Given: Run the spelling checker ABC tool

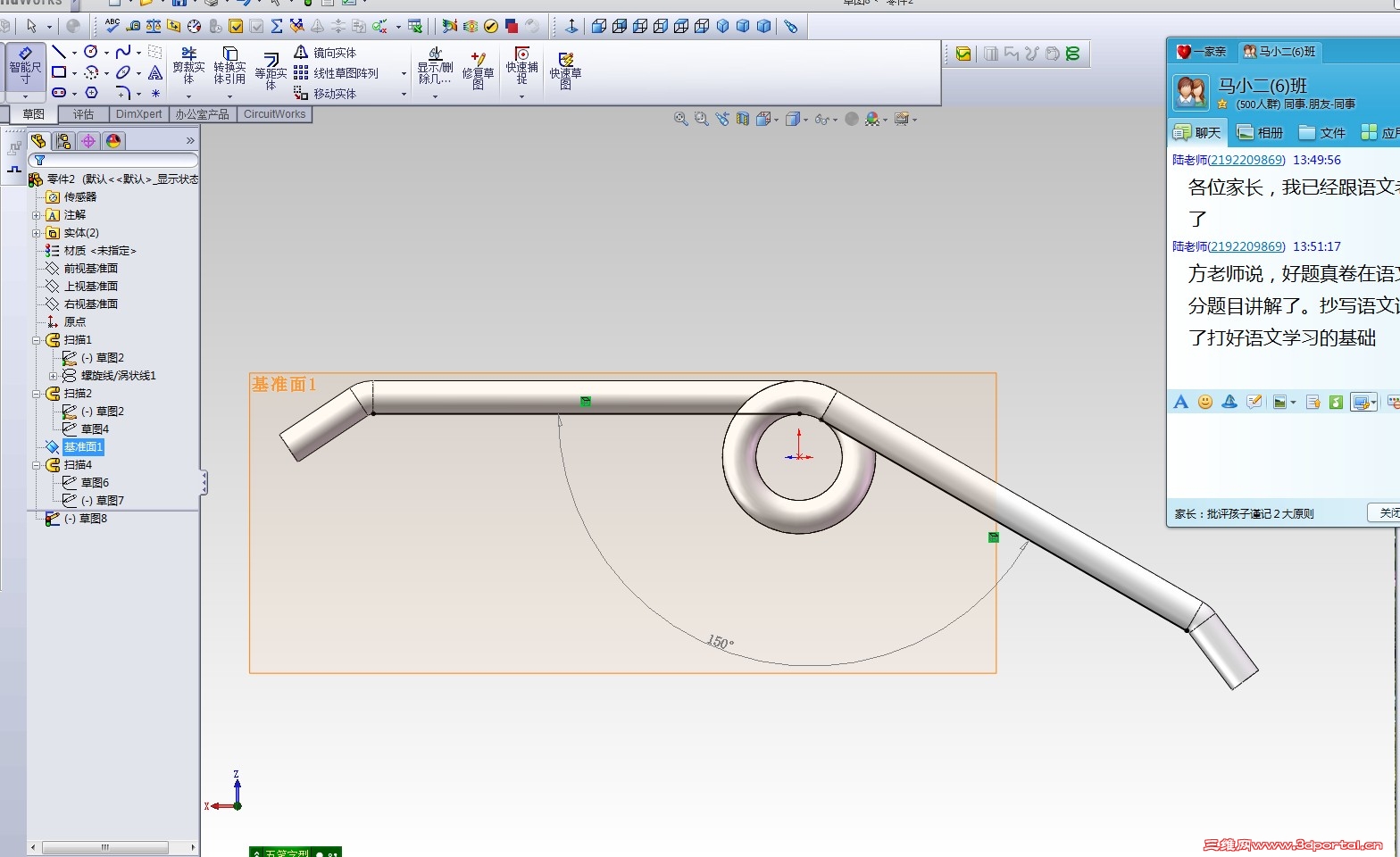Looking at the screenshot, I should pyautogui.click(x=112, y=26).
